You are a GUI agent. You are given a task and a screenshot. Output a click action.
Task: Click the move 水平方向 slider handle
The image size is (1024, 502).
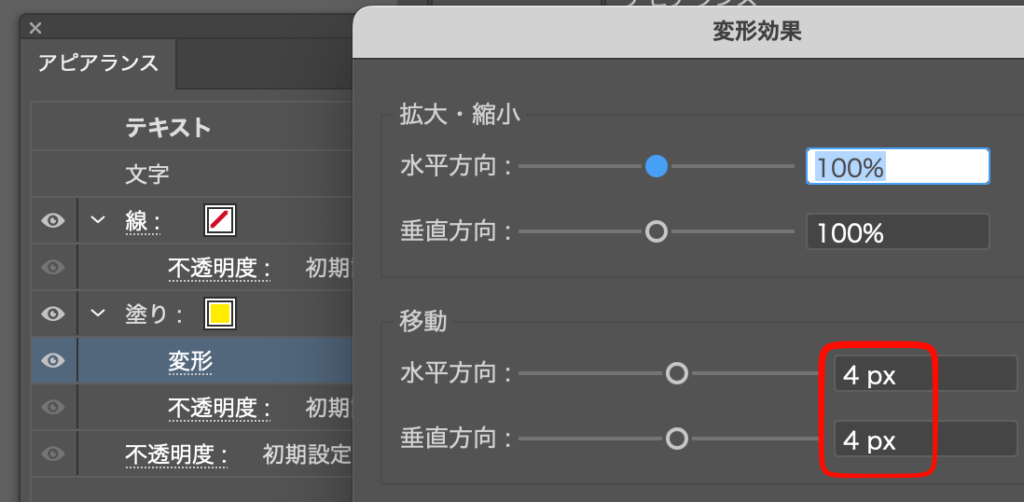coord(677,374)
